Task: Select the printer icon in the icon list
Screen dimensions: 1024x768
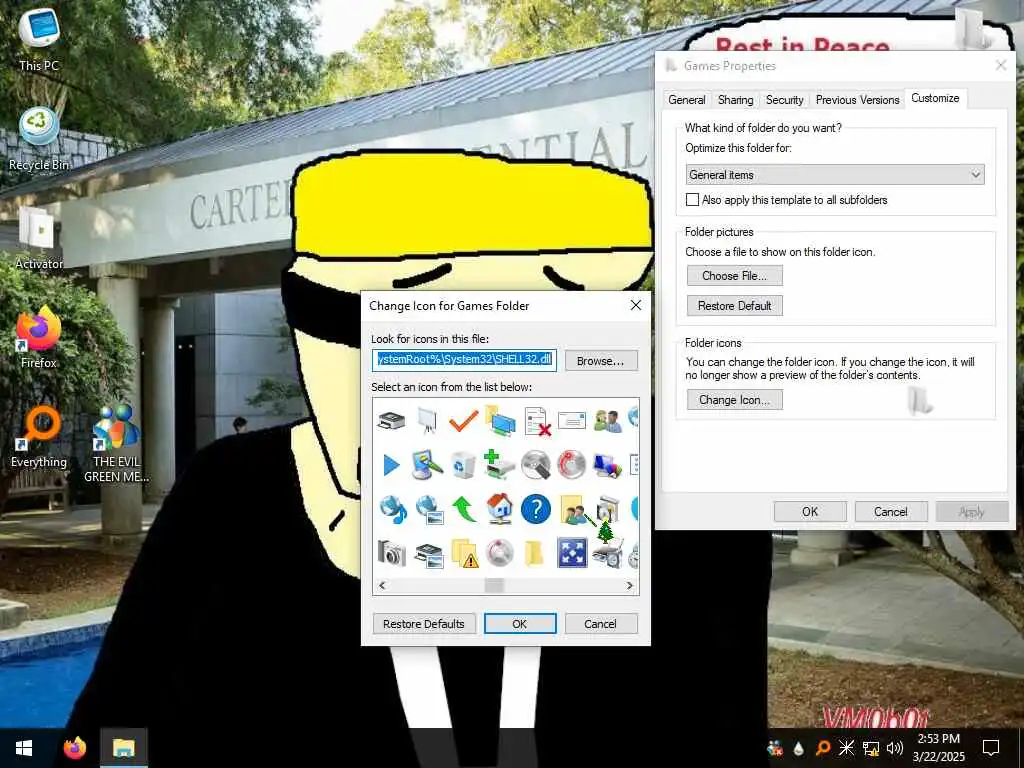Action: [x=391, y=421]
